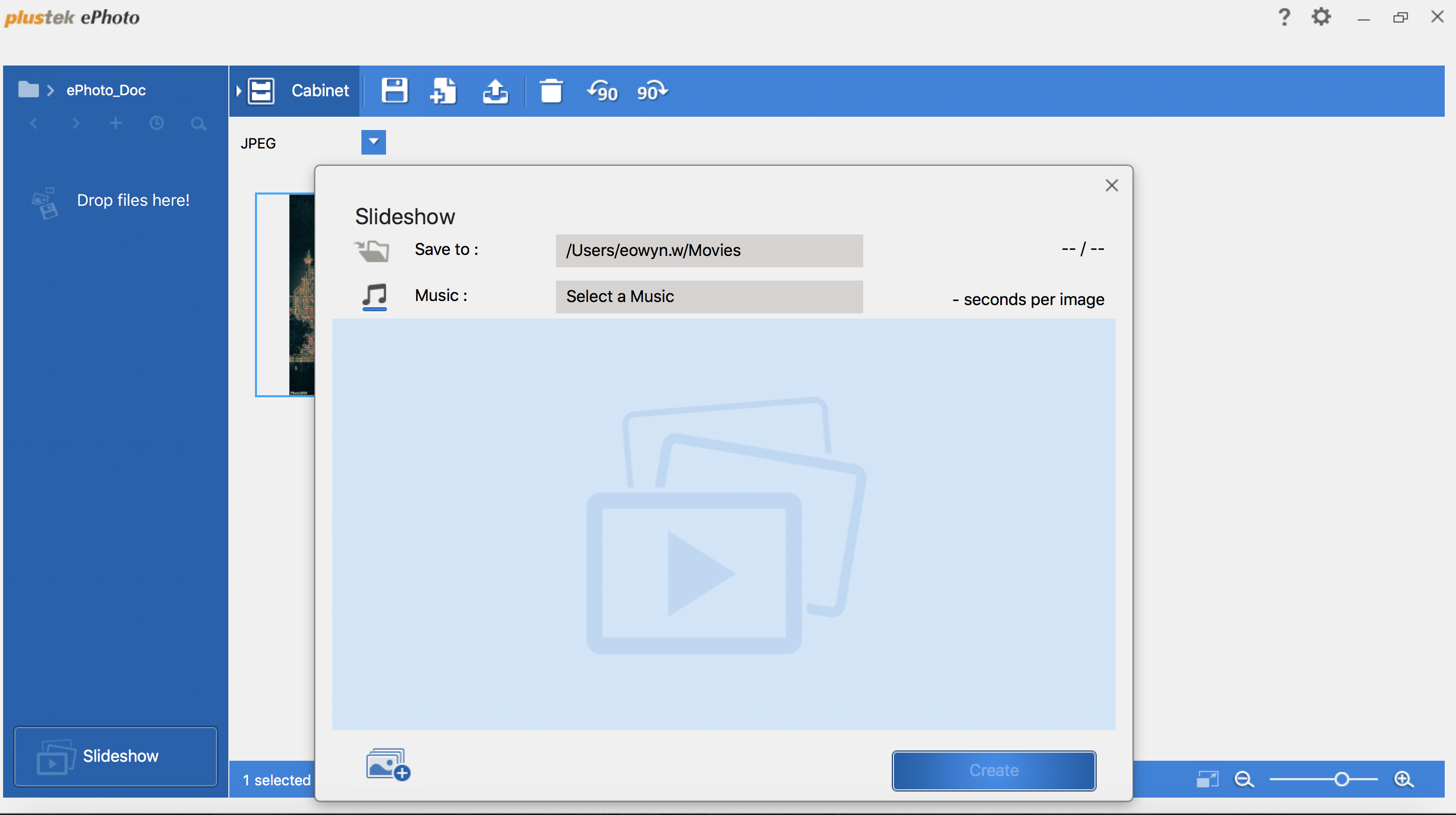
Task: Expand the JPEG format dropdown
Action: coord(373,142)
